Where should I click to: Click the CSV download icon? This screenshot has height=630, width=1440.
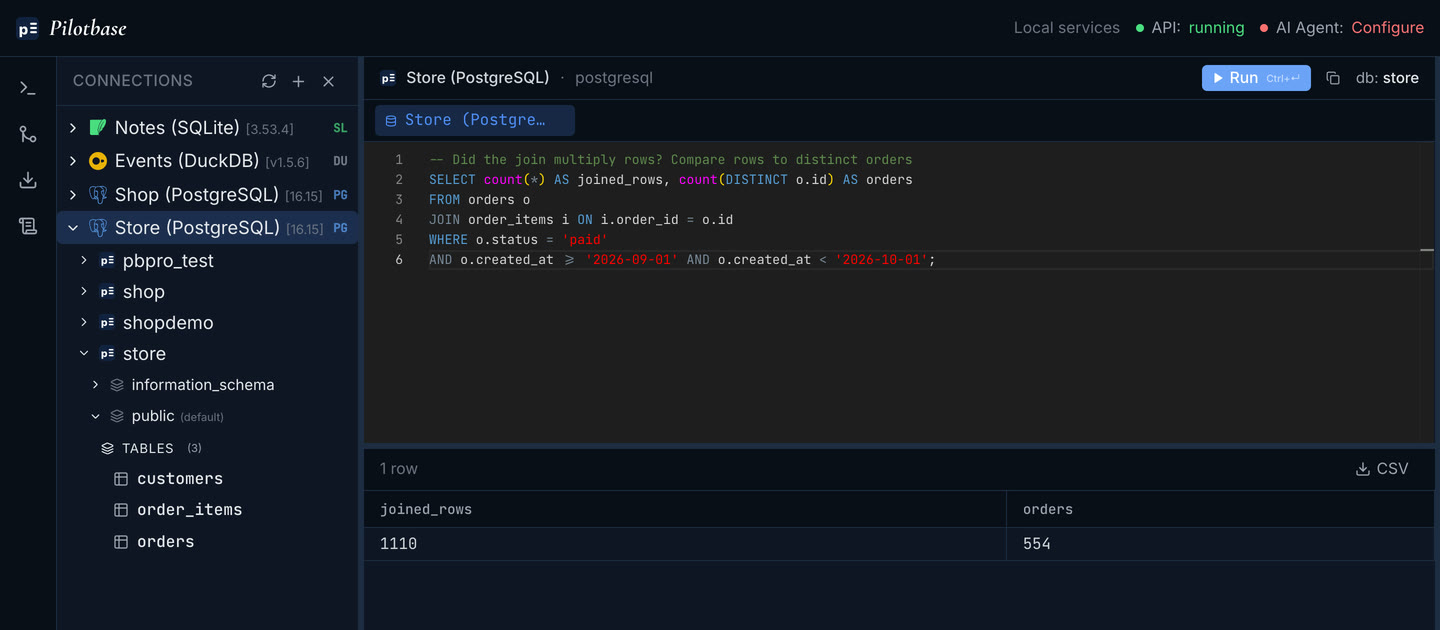[x=1362, y=469]
